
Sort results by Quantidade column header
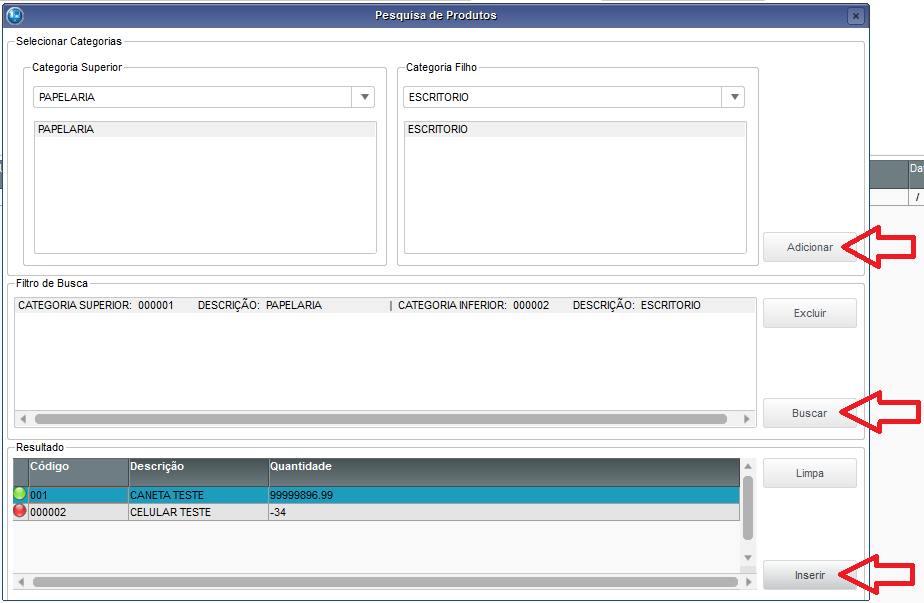pos(504,473)
